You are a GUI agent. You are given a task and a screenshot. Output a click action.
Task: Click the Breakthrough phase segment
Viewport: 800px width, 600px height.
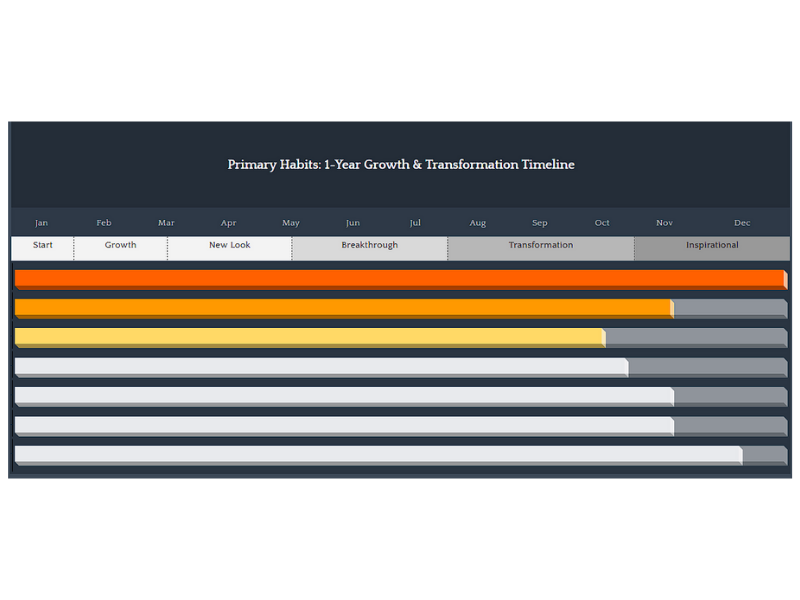tap(370, 246)
